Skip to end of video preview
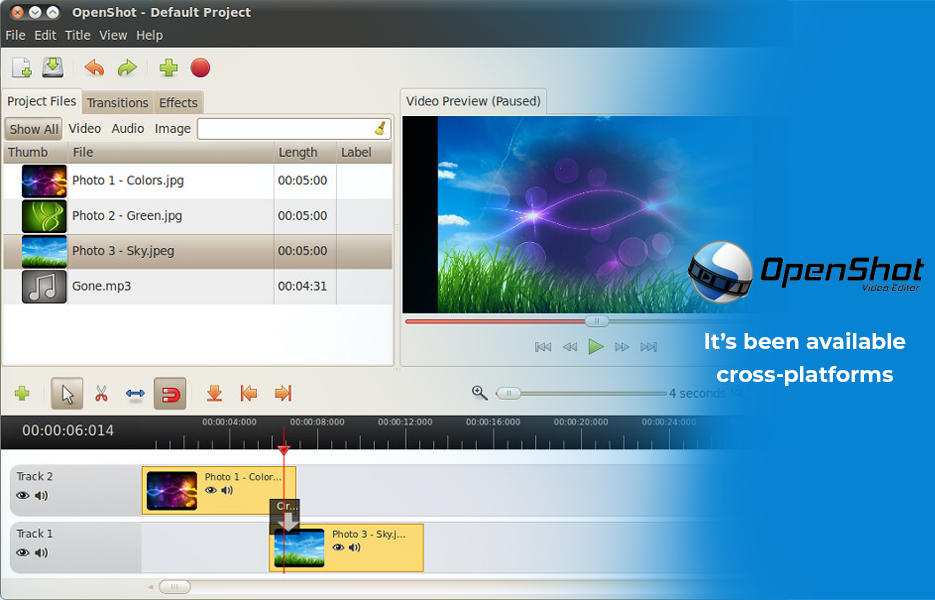 (x=649, y=347)
